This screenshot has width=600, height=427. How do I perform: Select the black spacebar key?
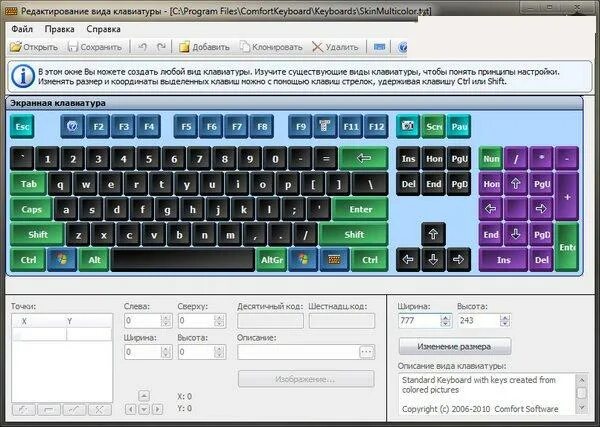[x=183, y=259]
